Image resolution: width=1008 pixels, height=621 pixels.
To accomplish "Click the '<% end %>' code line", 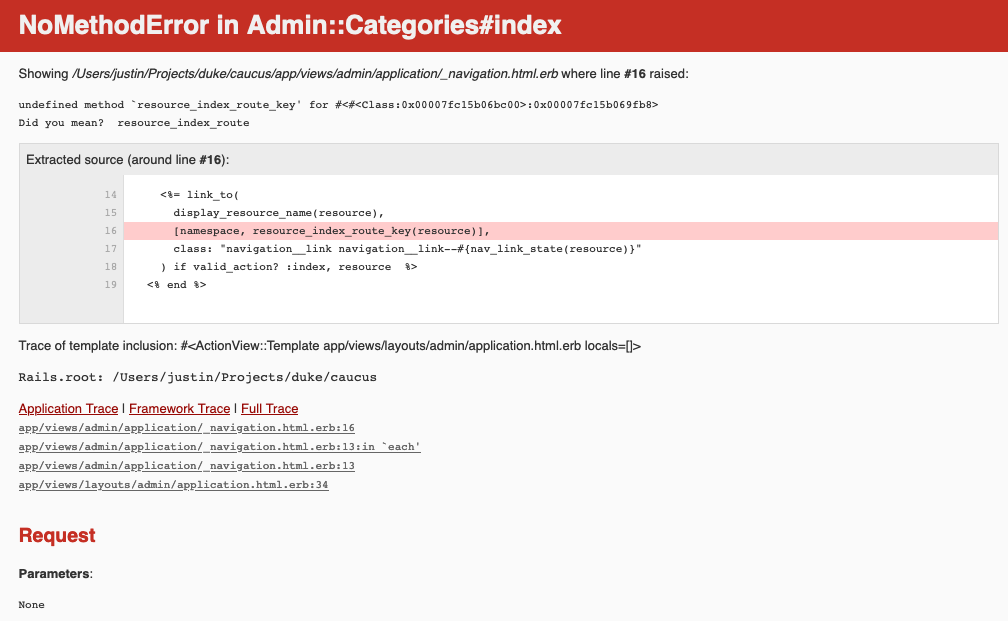I will click(x=177, y=285).
